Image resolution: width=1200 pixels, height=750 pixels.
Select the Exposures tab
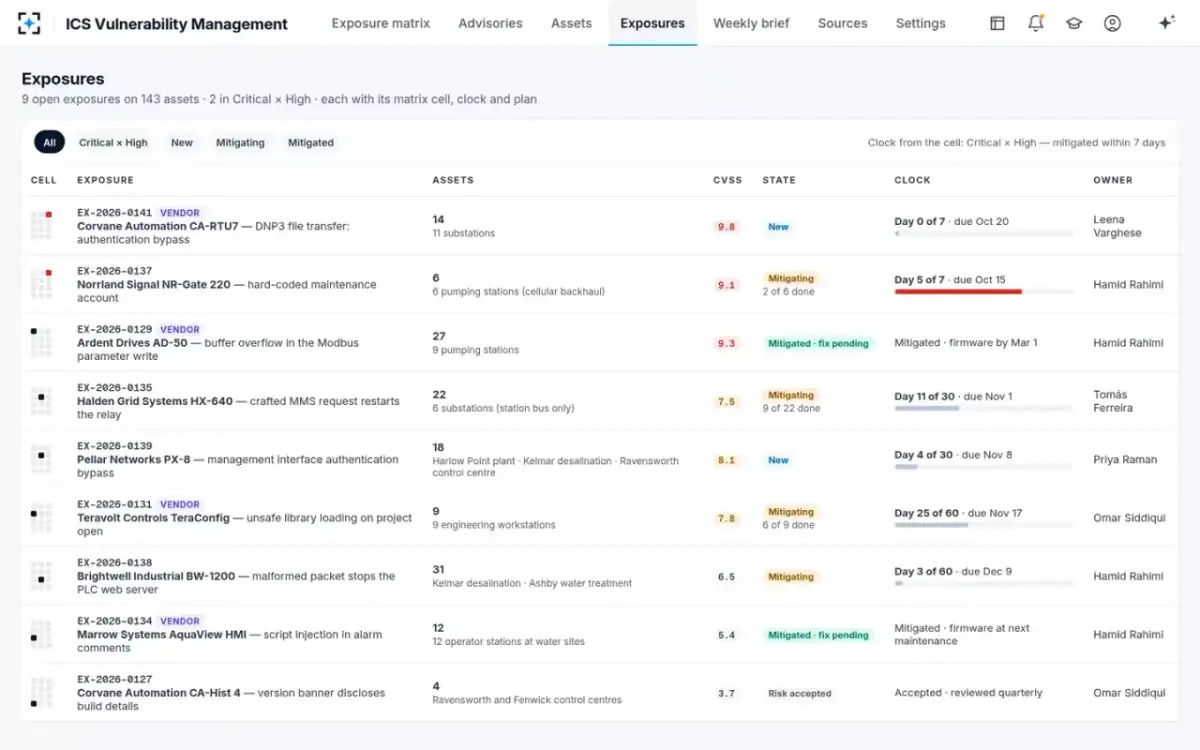(x=652, y=23)
